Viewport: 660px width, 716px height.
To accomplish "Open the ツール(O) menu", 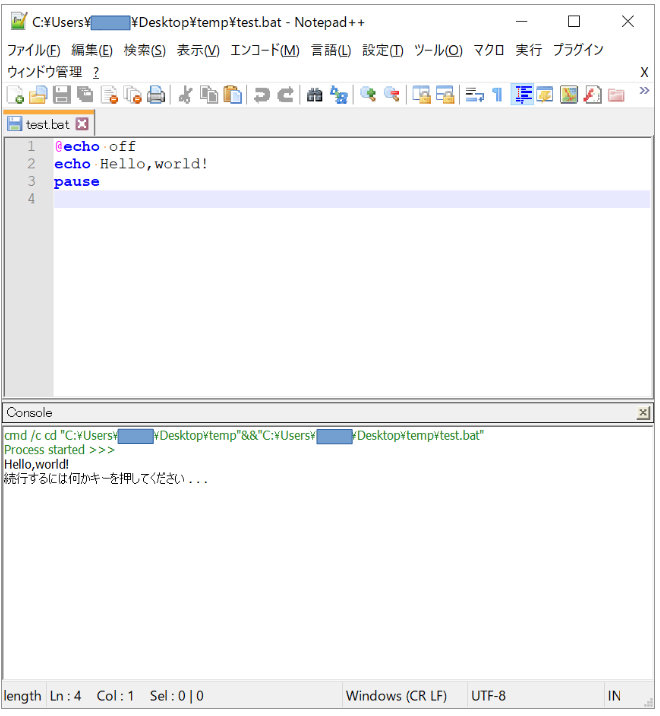I will pos(438,50).
